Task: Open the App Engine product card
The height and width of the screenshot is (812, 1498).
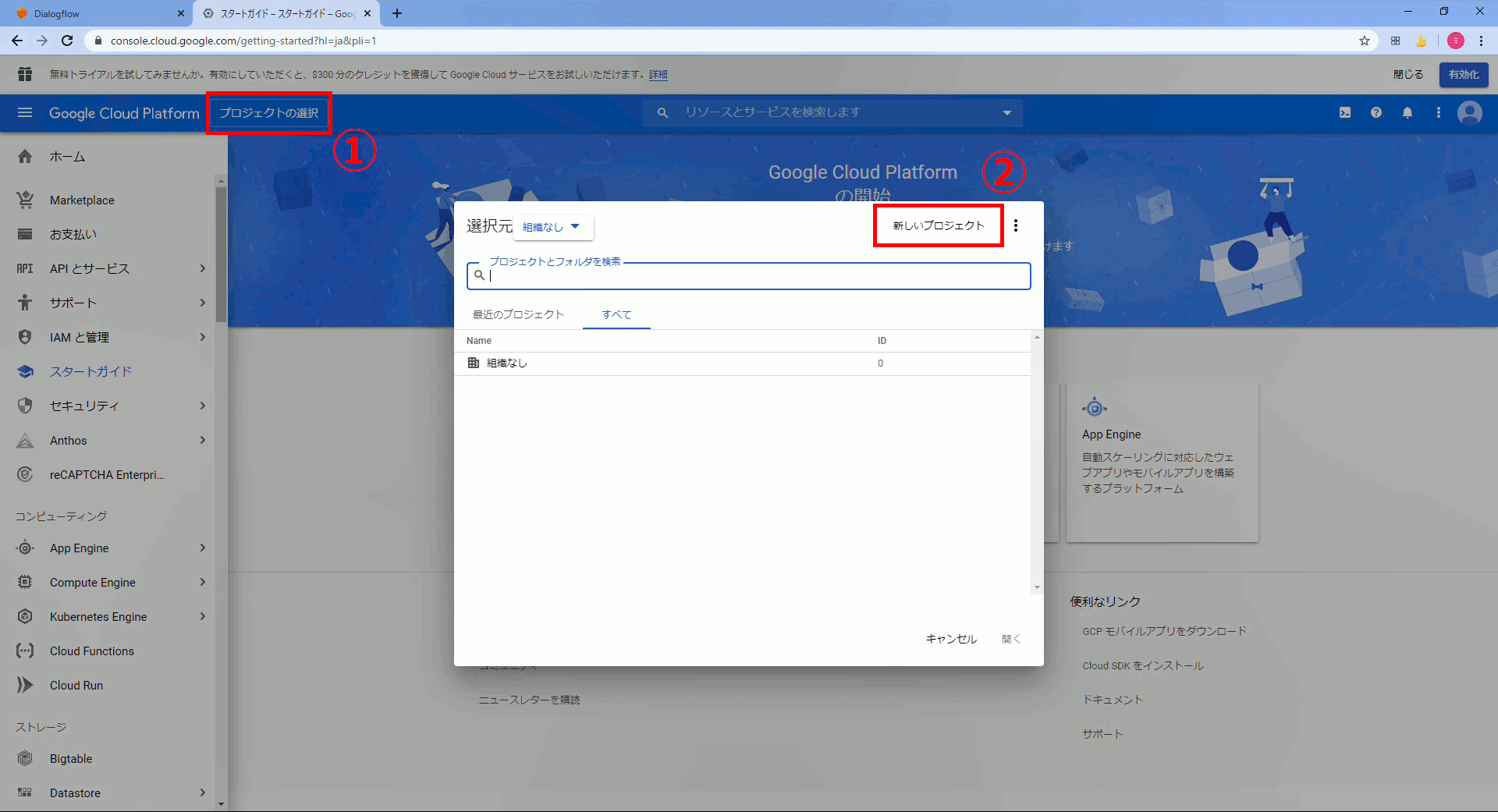Action: click(1163, 463)
